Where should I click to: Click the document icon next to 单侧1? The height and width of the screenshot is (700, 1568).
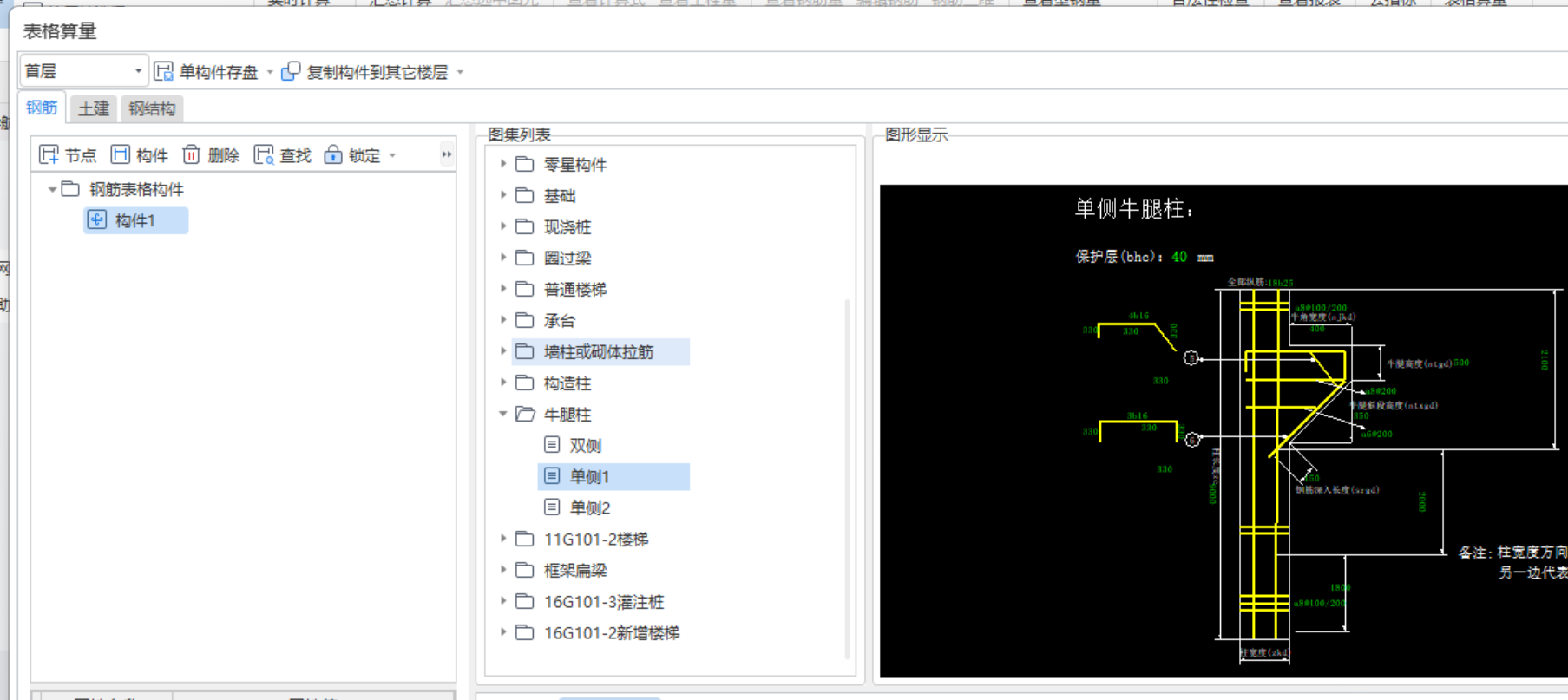(x=552, y=476)
